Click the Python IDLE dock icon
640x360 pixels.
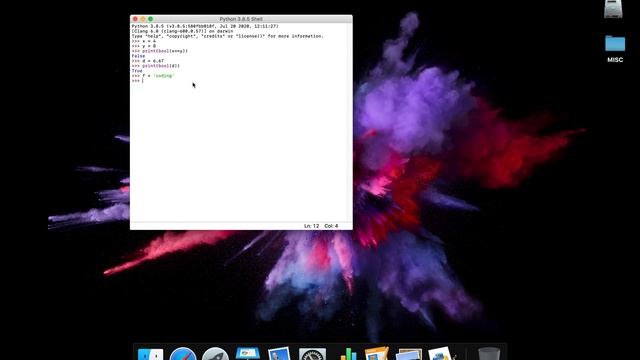coord(441,354)
